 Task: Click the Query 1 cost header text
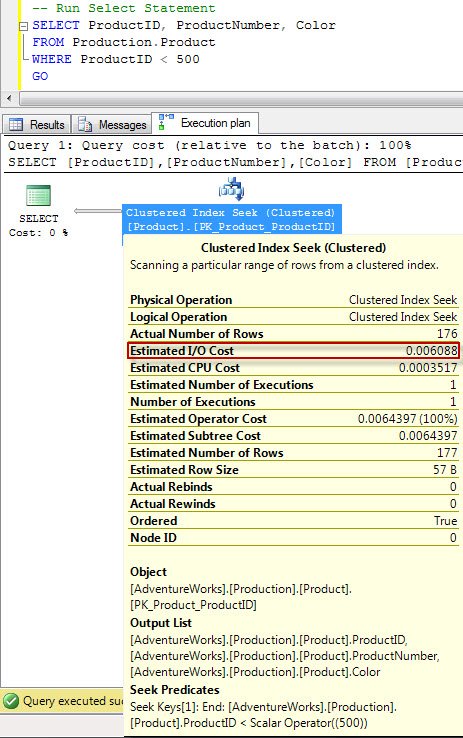pos(209,145)
